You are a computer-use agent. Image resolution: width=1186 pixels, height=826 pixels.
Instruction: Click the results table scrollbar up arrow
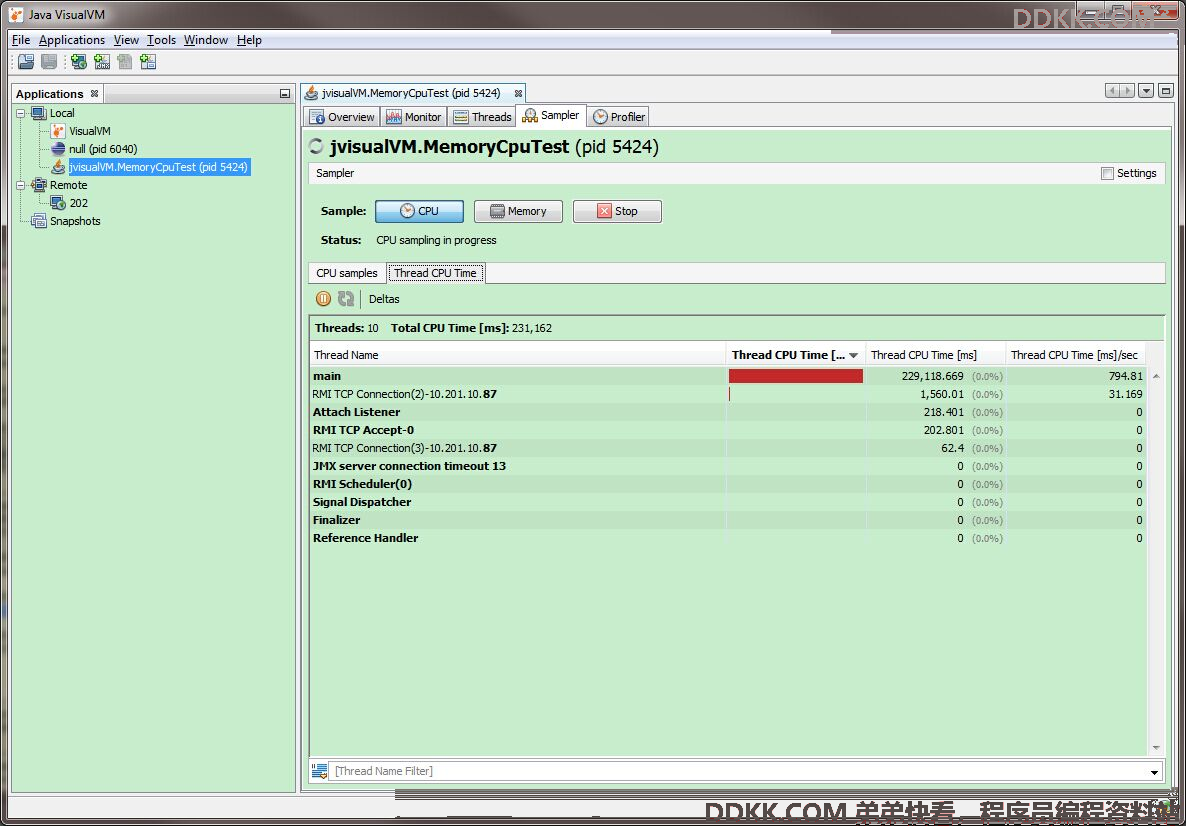[1156, 376]
